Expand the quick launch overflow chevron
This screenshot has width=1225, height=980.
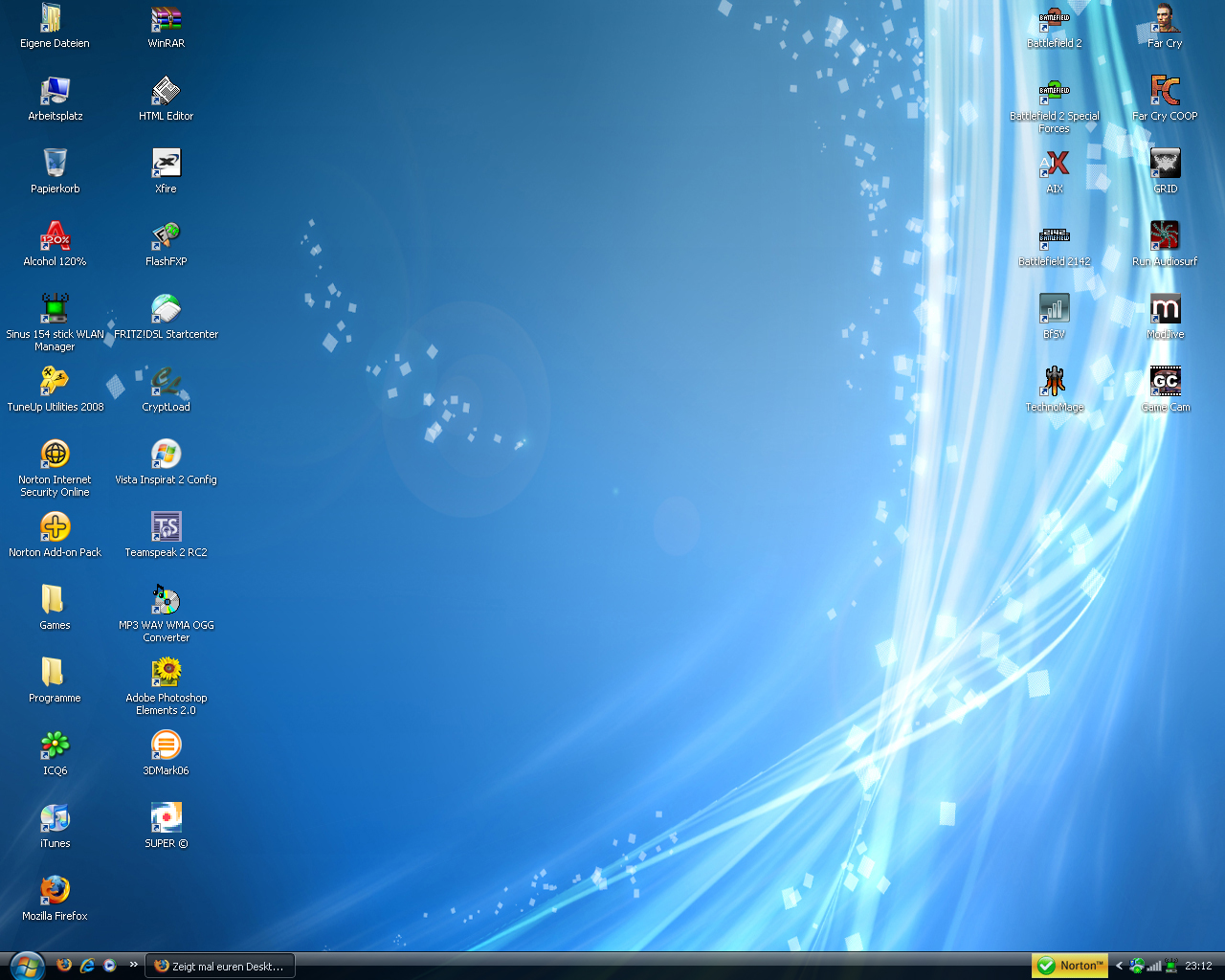[133, 965]
